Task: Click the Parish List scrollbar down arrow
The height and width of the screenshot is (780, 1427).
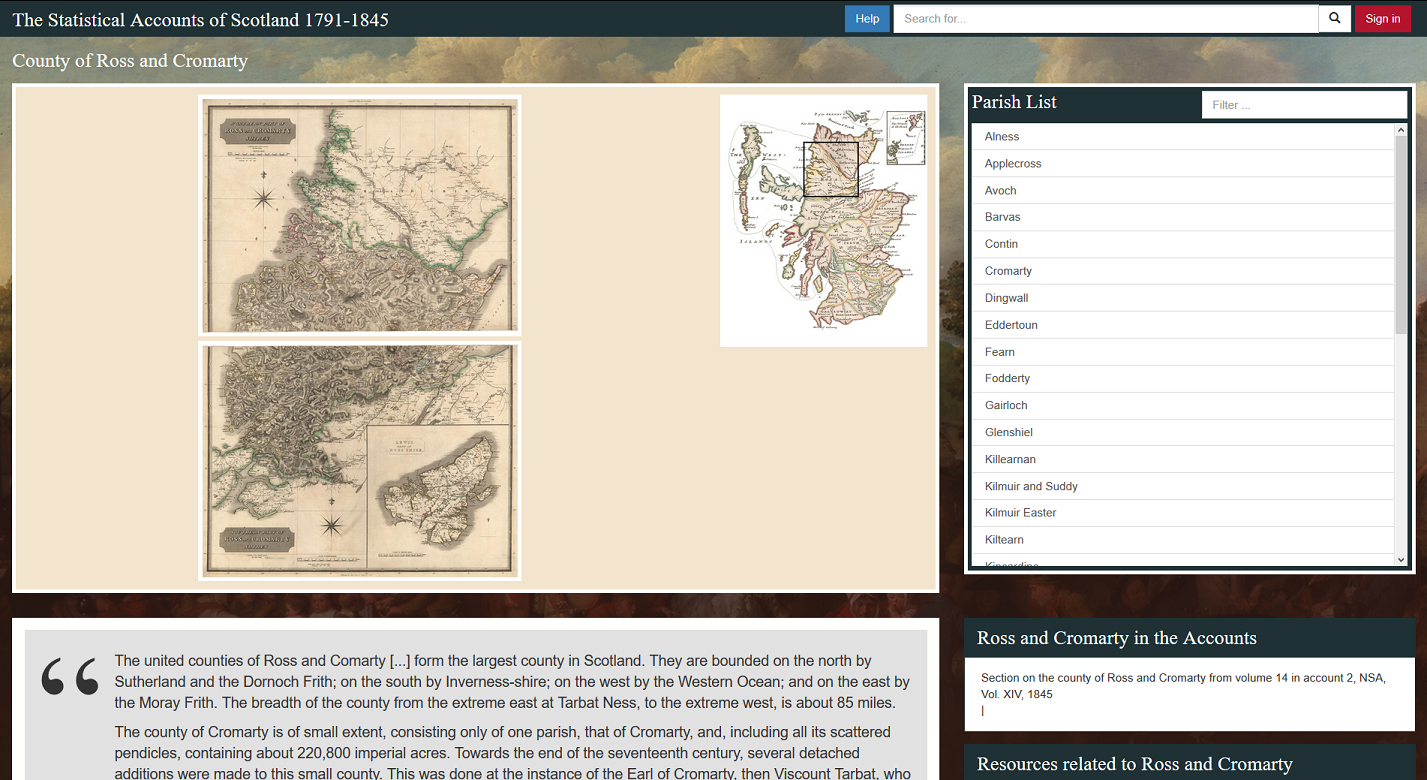Action: point(1401,559)
